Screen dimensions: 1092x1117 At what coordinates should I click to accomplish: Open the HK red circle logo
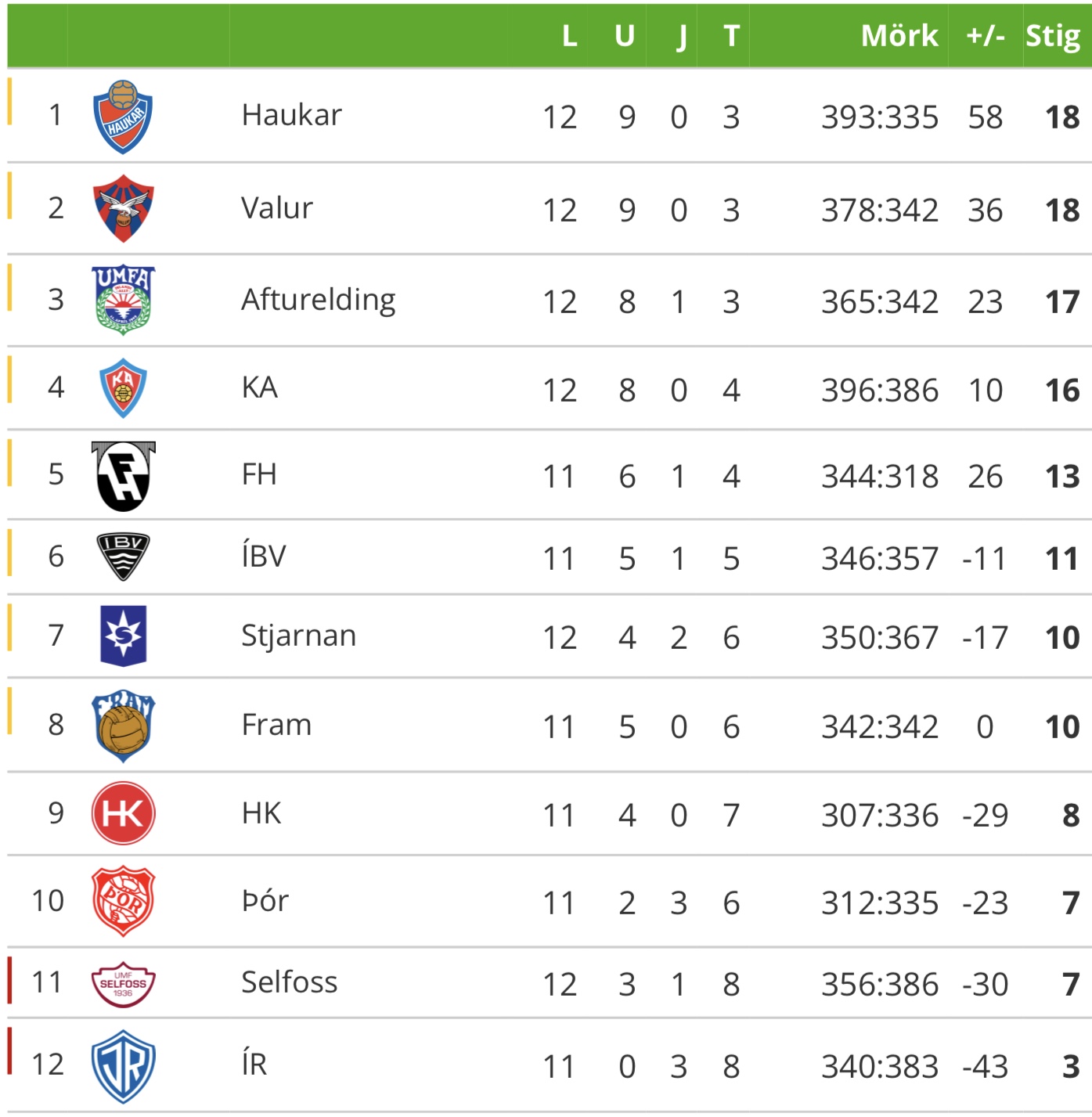123,814
